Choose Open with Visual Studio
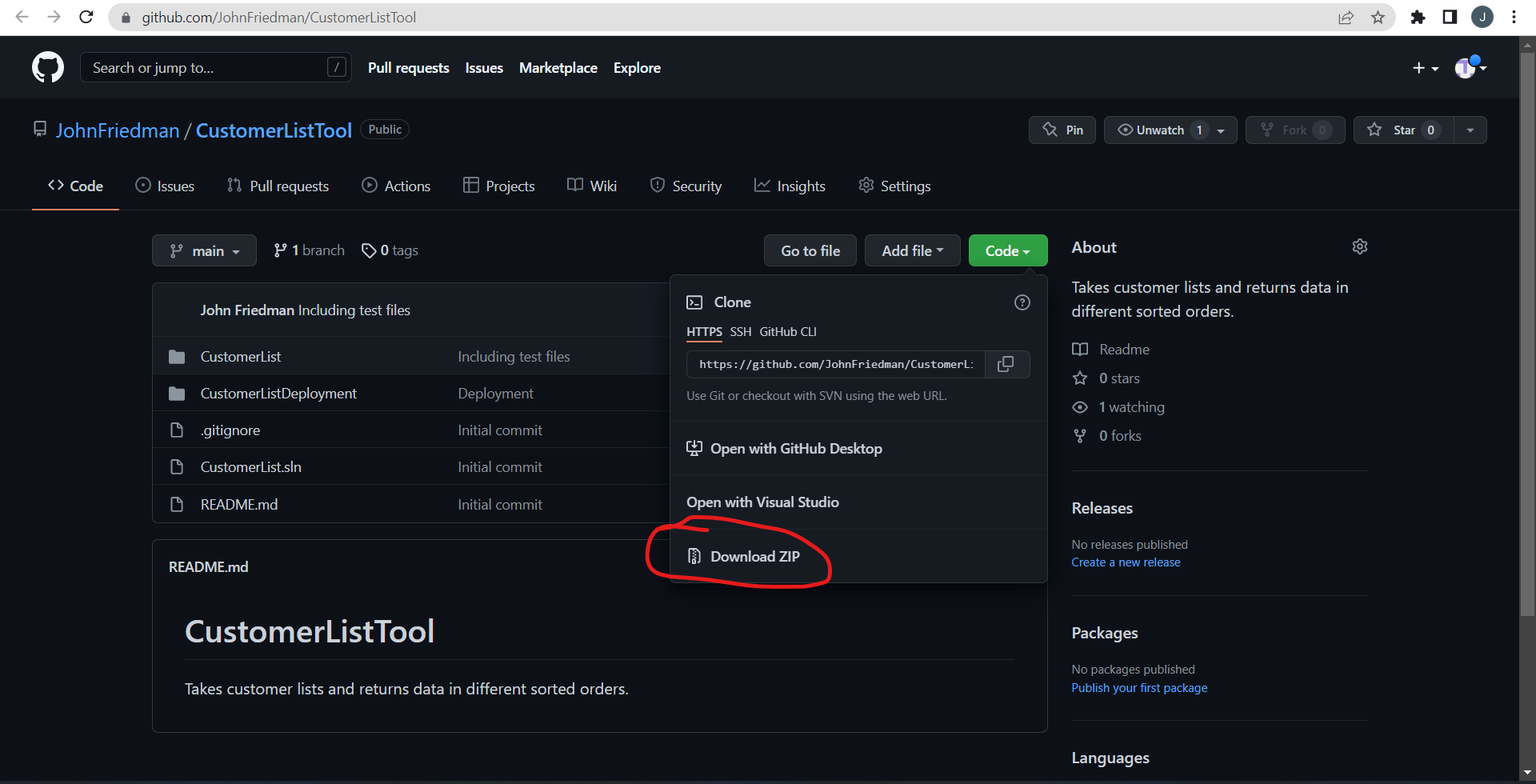The width and height of the screenshot is (1536, 784). point(762,502)
